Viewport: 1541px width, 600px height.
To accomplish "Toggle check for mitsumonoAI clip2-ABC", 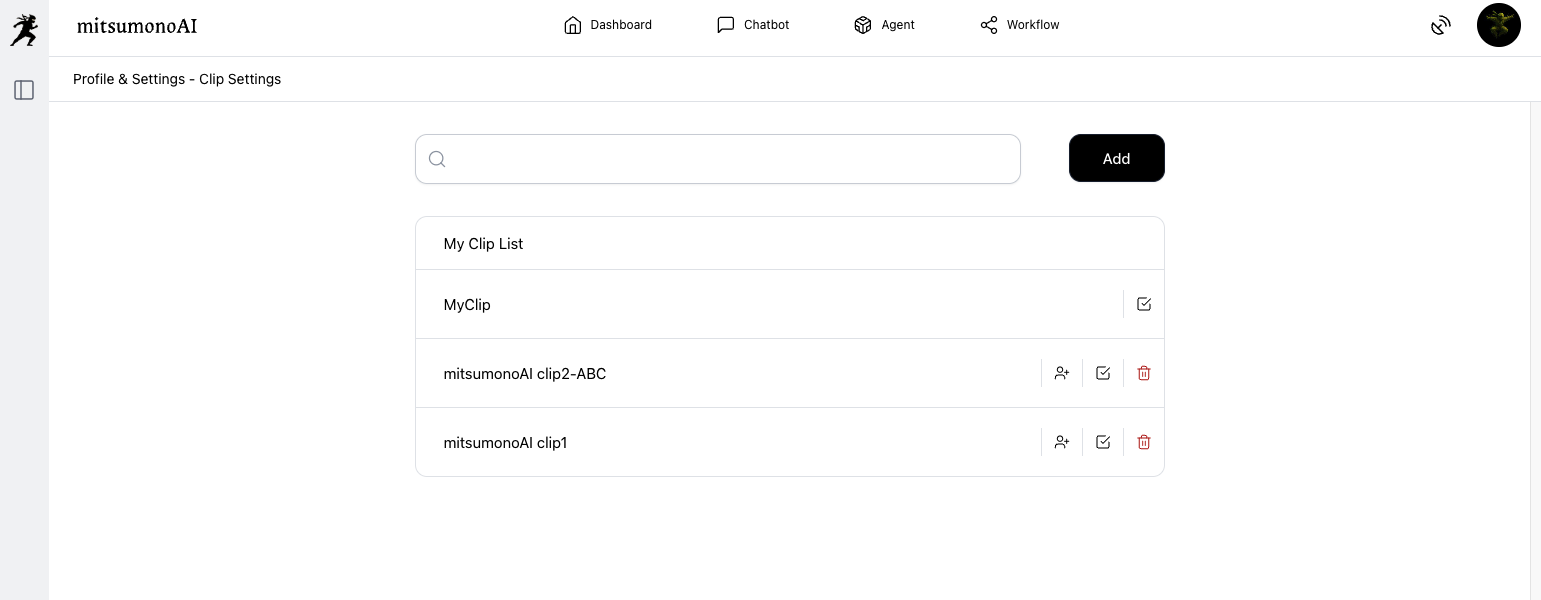I will (x=1103, y=373).
